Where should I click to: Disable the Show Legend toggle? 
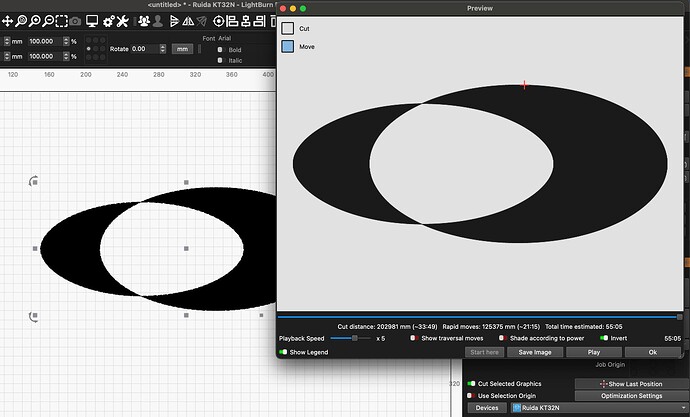pyautogui.click(x=283, y=352)
